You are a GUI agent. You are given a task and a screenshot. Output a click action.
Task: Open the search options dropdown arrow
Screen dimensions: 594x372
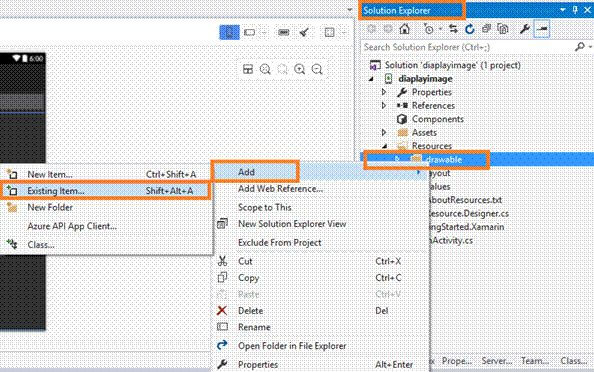(x=590, y=47)
